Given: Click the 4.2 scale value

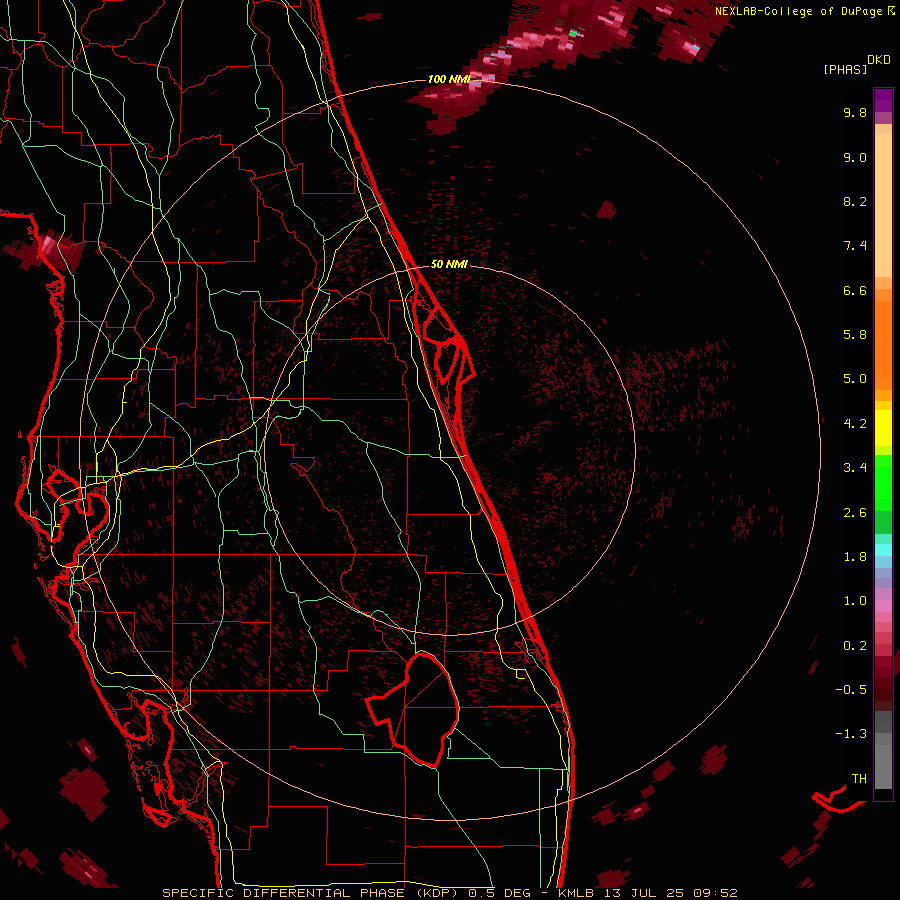Looking at the screenshot, I should (x=855, y=424).
